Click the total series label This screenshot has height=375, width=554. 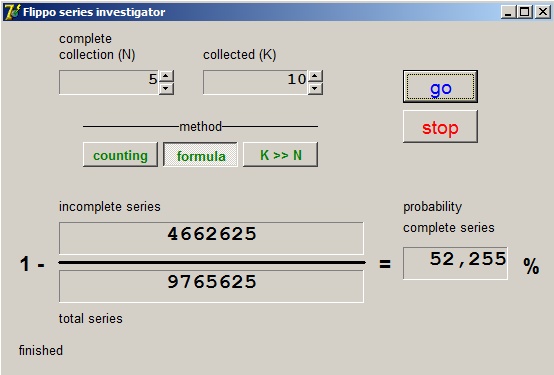(x=90, y=318)
